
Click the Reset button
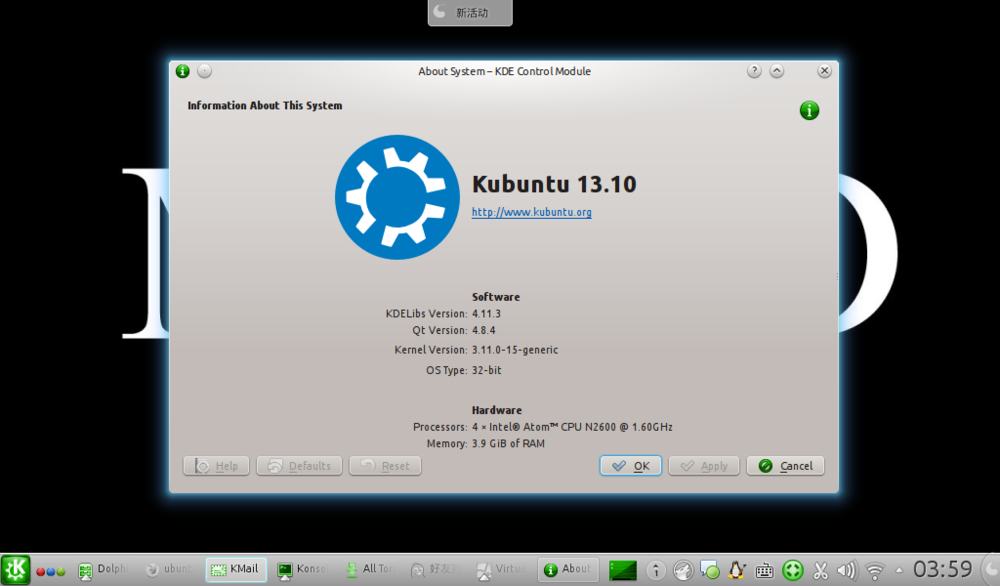point(385,466)
